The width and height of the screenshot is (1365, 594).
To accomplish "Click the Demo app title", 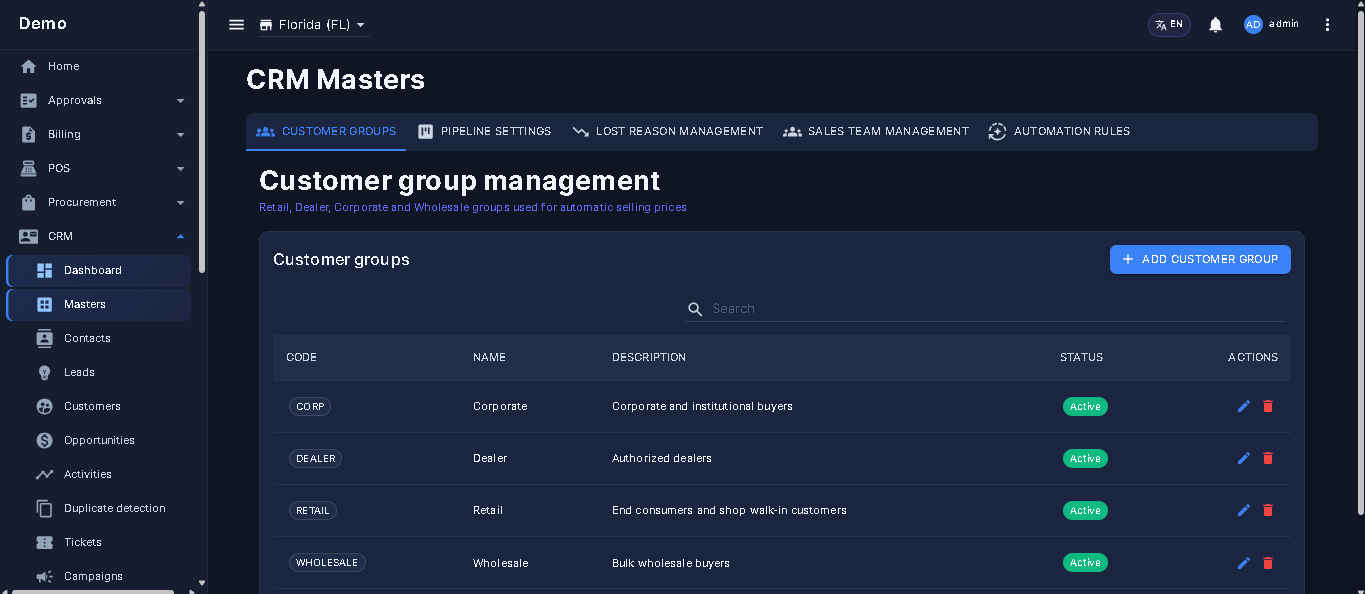I will pyautogui.click(x=43, y=24).
